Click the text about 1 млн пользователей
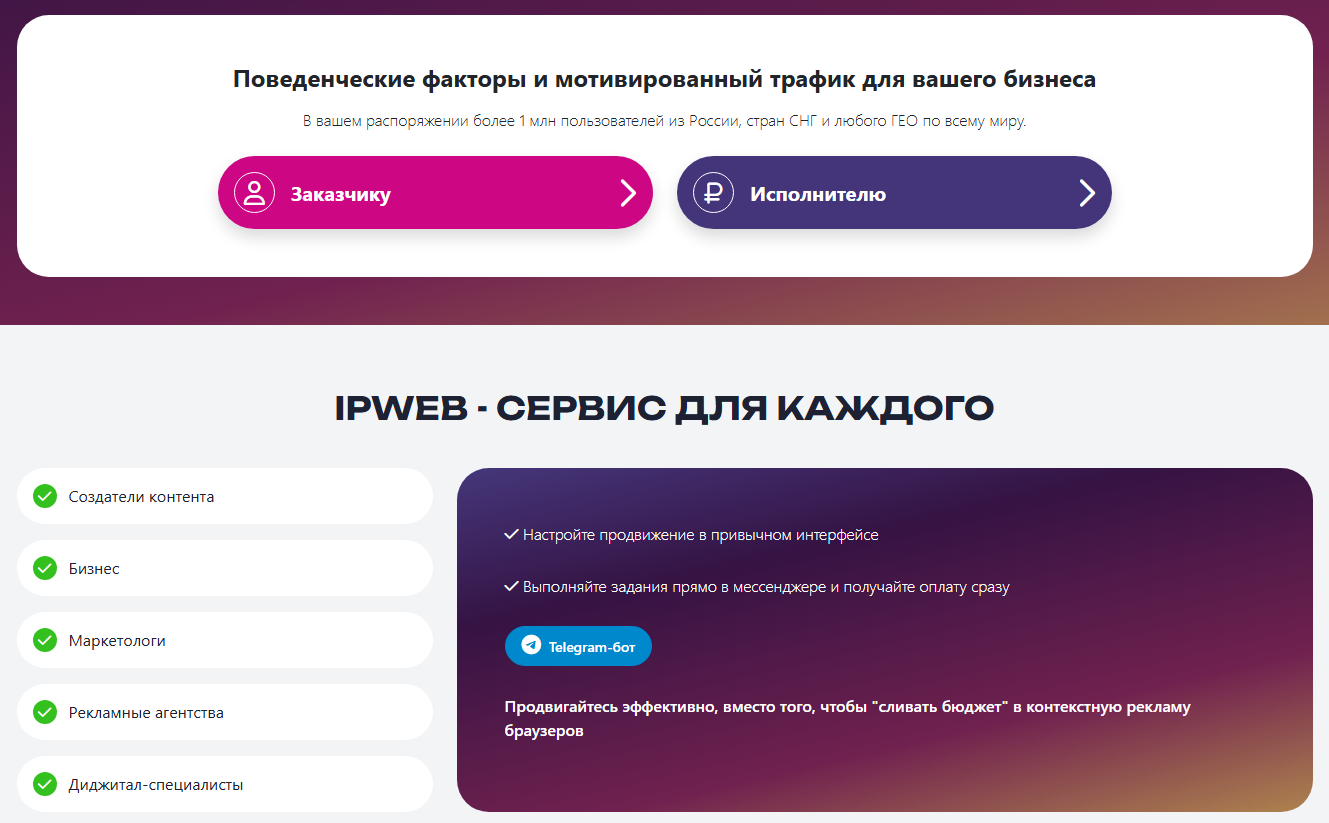 [664, 121]
